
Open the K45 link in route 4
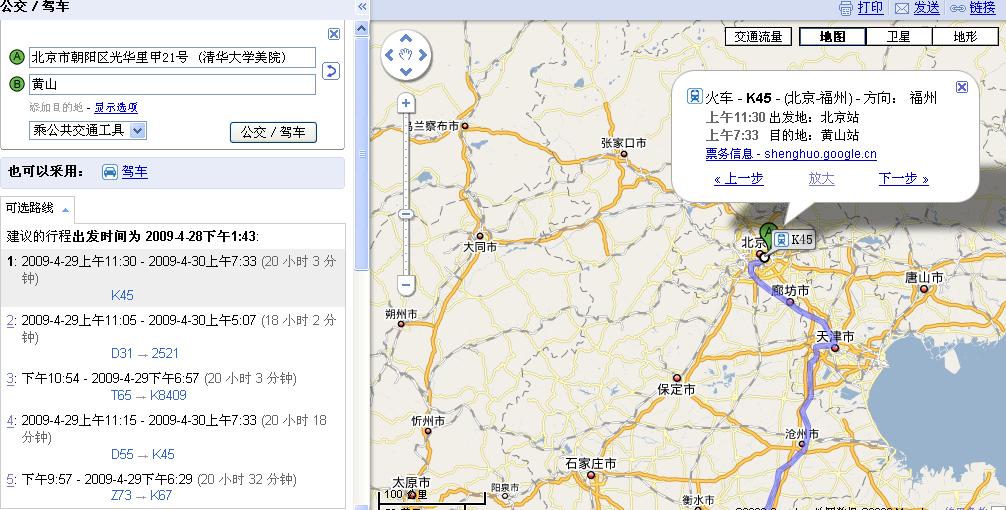coord(163,454)
